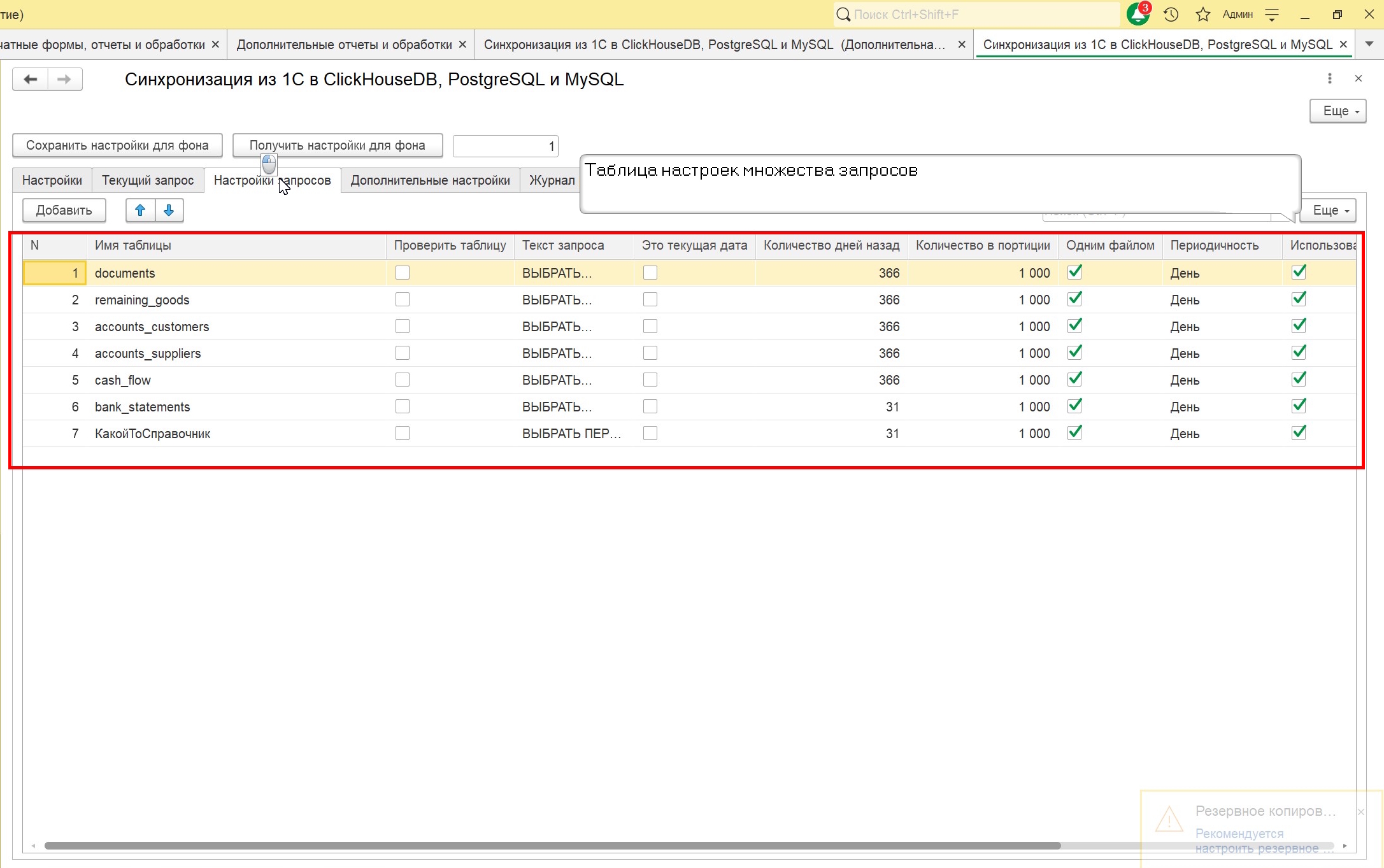The height and width of the screenshot is (868, 1384).
Task: Open notifications bell icon
Action: click(x=1138, y=14)
